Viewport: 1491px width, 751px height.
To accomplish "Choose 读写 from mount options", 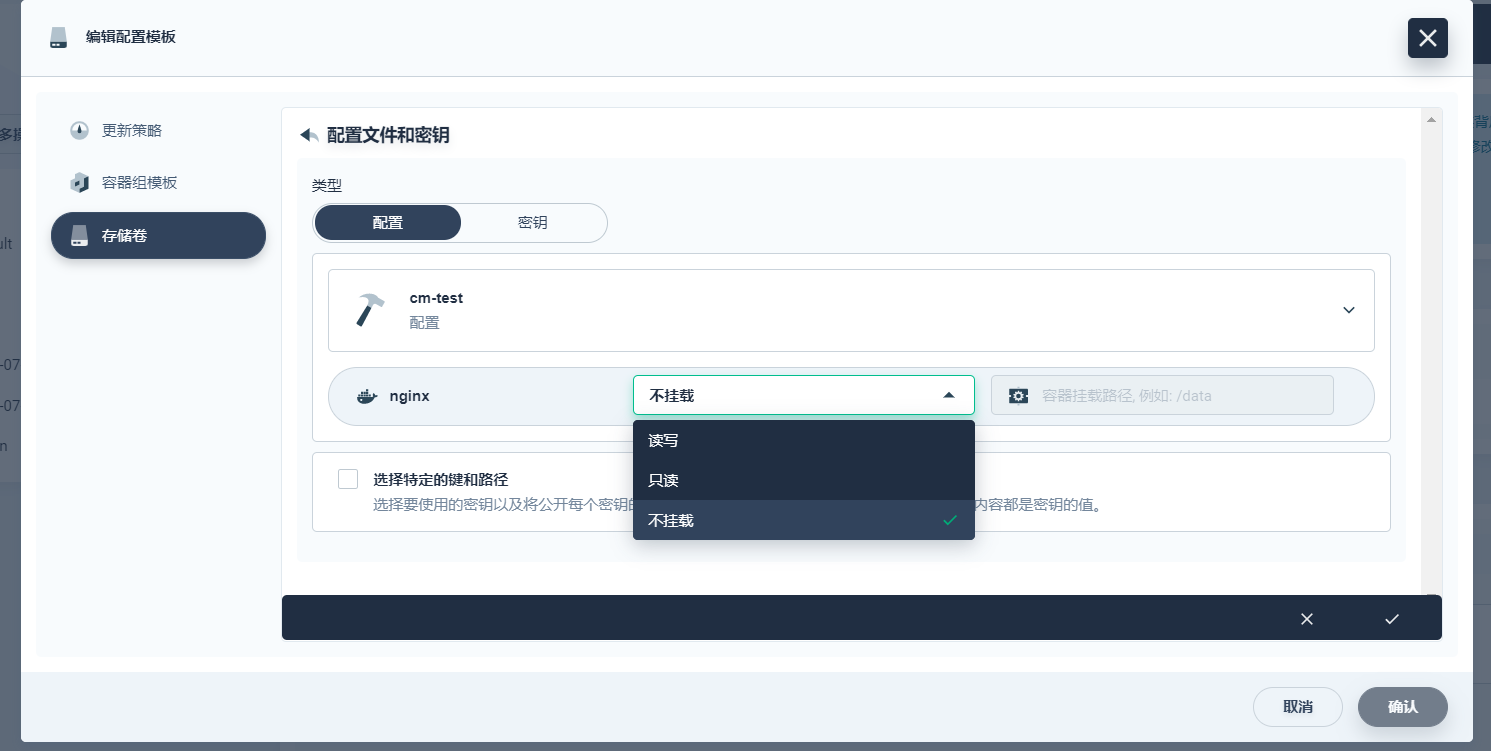I will (x=803, y=440).
